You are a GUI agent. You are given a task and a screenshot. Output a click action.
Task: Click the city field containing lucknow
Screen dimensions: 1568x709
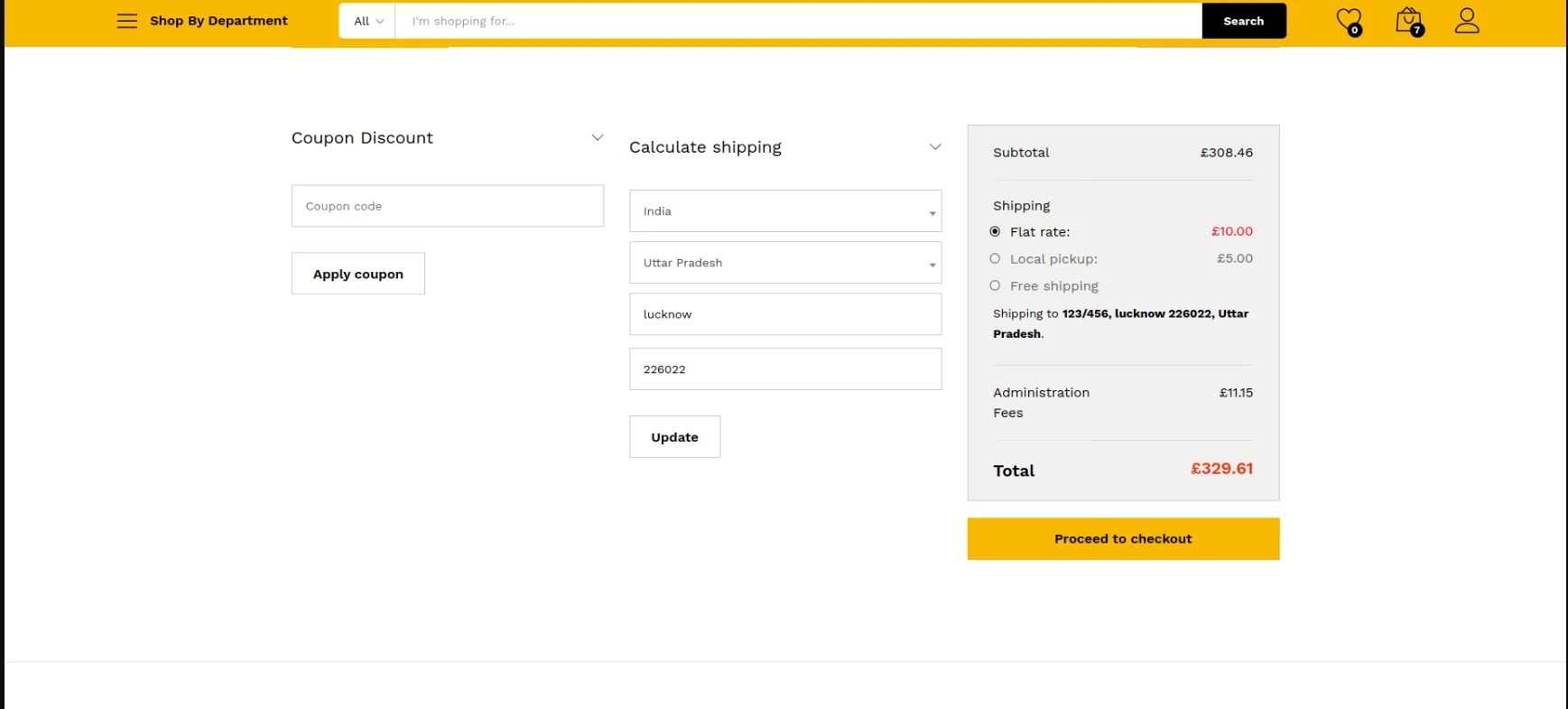click(784, 314)
